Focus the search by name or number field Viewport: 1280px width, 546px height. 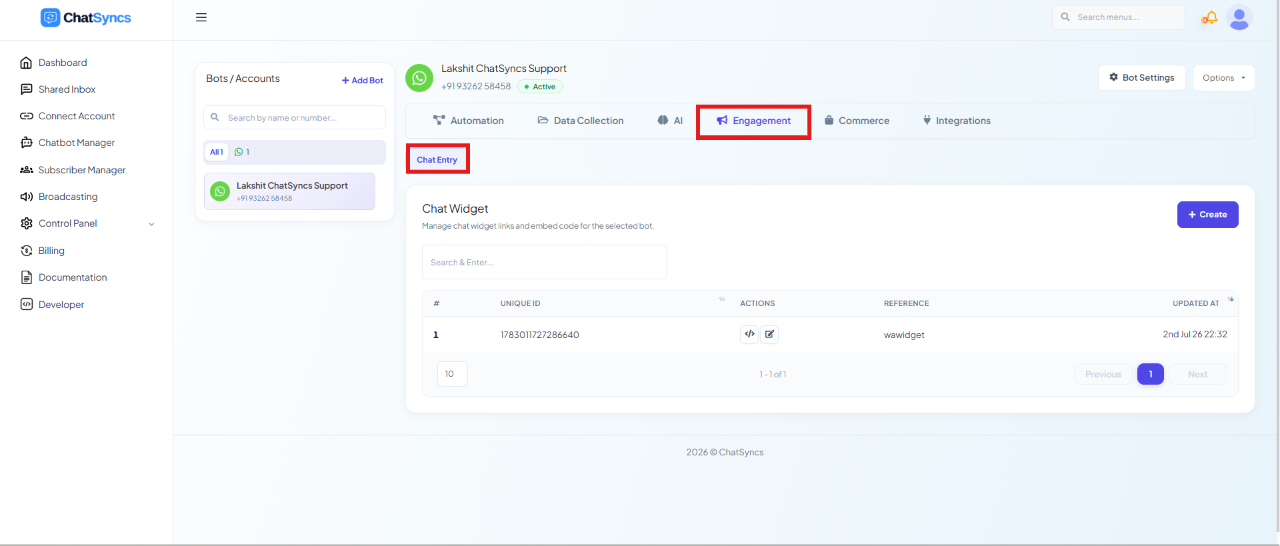(x=294, y=118)
